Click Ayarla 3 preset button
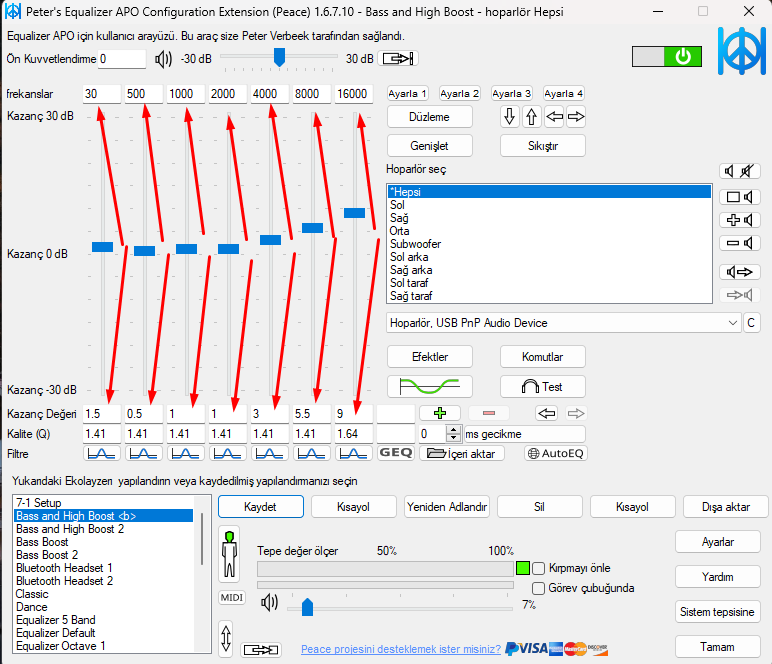 click(x=512, y=94)
